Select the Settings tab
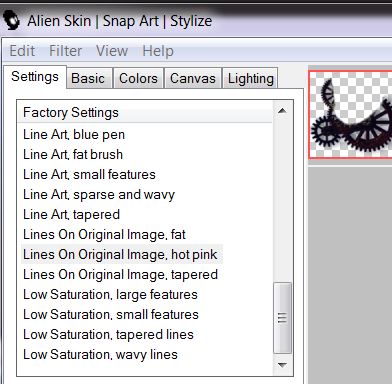The width and height of the screenshot is (392, 384). (x=35, y=77)
